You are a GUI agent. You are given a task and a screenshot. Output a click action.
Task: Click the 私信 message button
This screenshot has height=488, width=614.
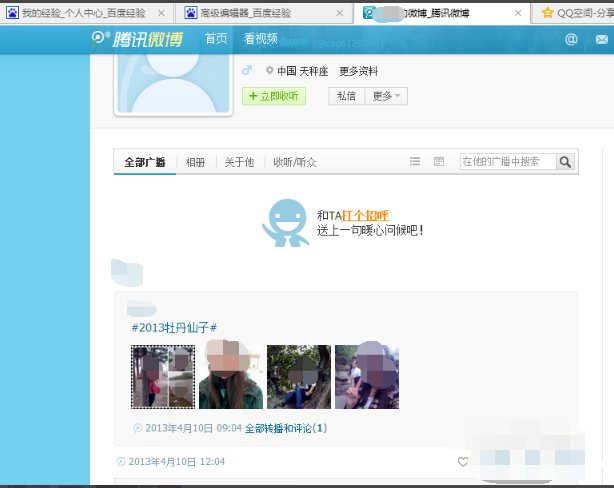click(x=346, y=96)
